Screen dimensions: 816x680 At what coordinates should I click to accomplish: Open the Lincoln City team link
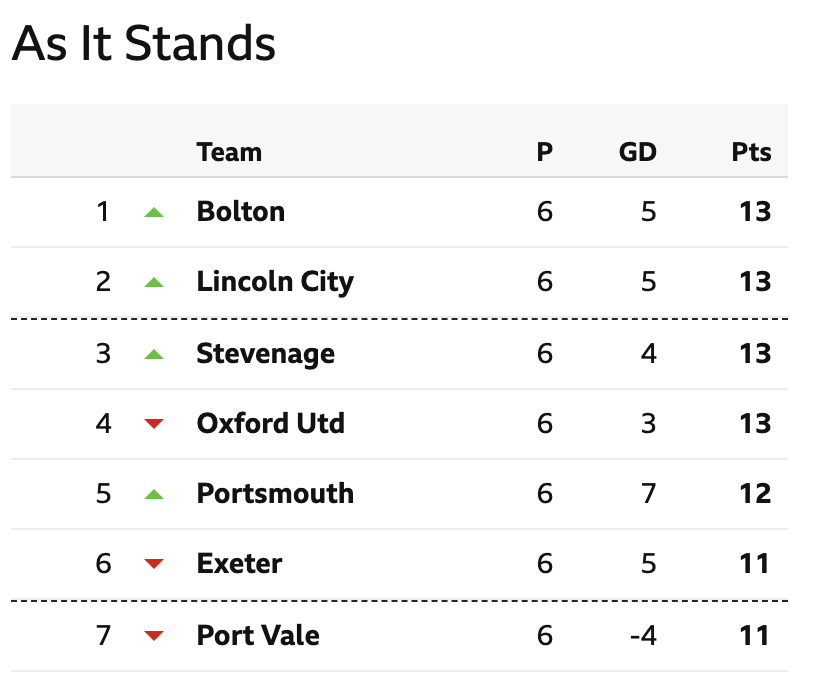pos(275,283)
